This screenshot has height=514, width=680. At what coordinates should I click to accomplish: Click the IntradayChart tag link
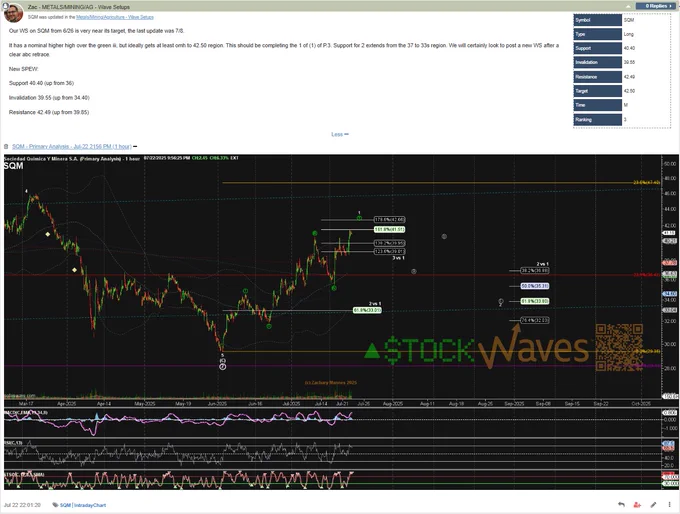coord(90,505)
